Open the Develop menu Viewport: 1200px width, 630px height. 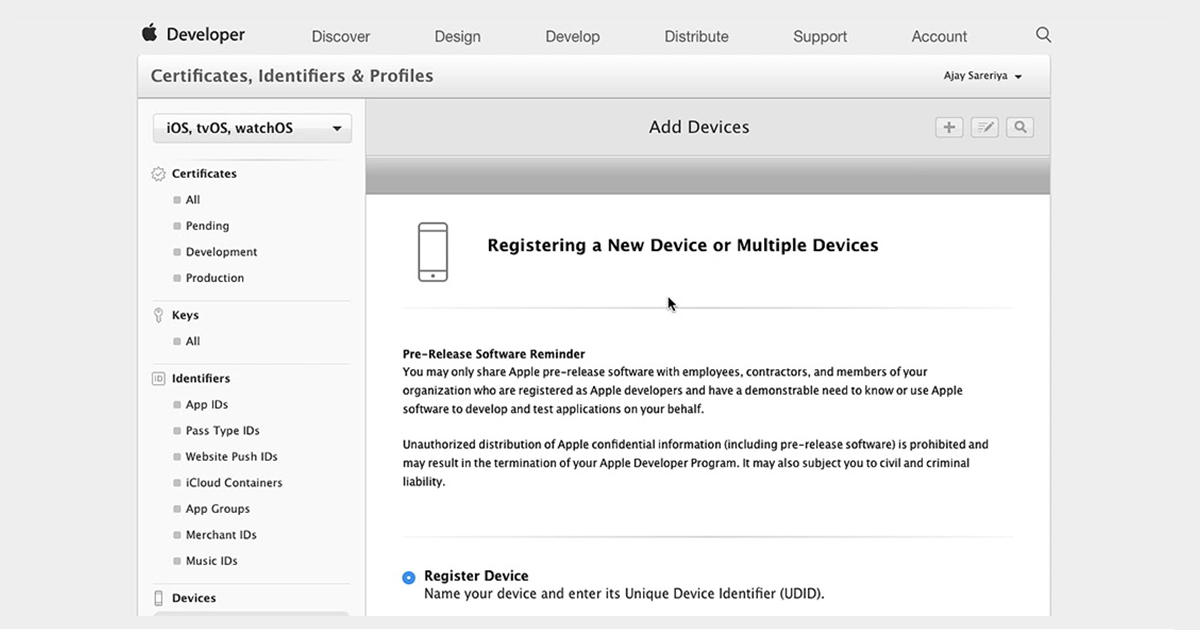tap(573, 36)
